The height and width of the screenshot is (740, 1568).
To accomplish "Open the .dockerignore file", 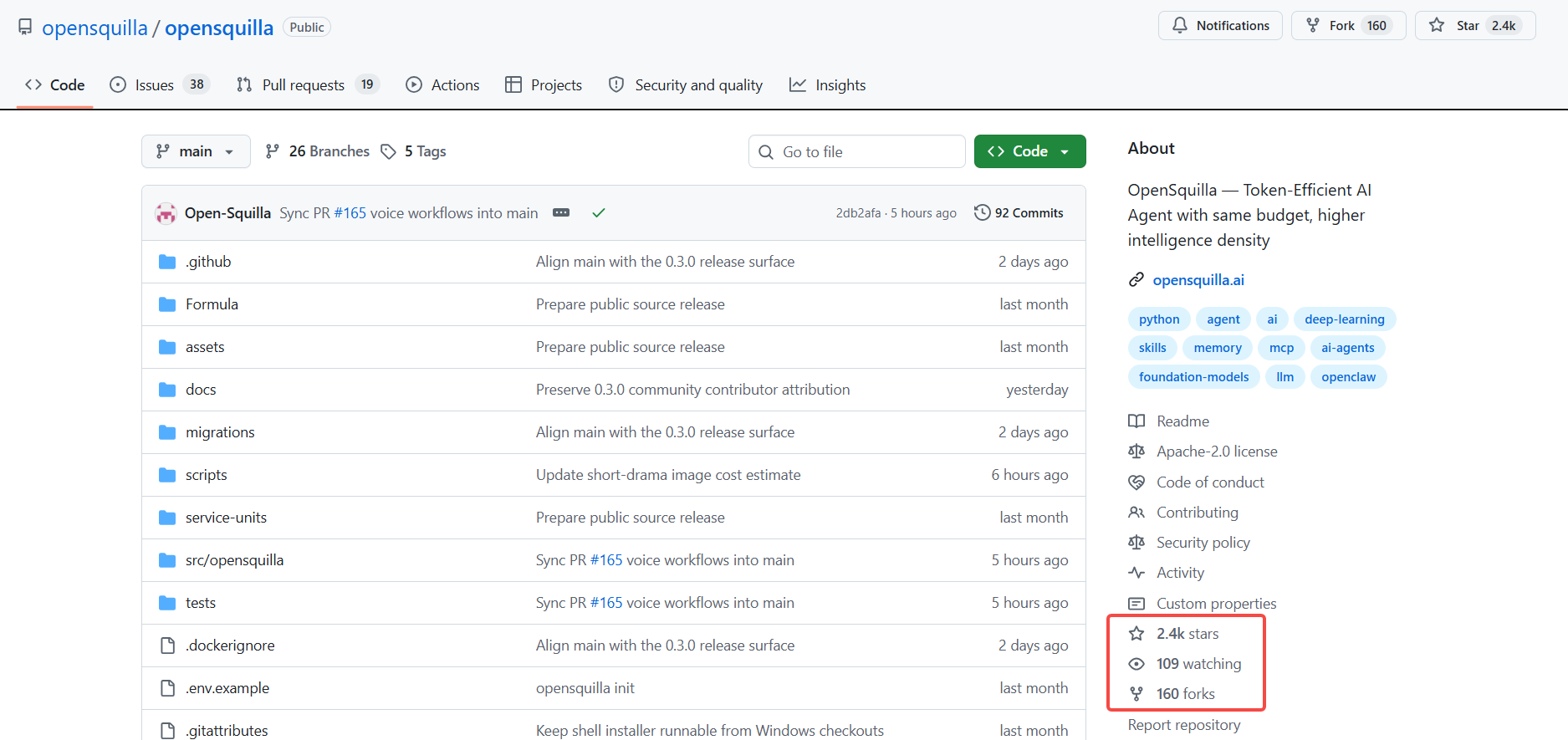I will tap(230, 646).
